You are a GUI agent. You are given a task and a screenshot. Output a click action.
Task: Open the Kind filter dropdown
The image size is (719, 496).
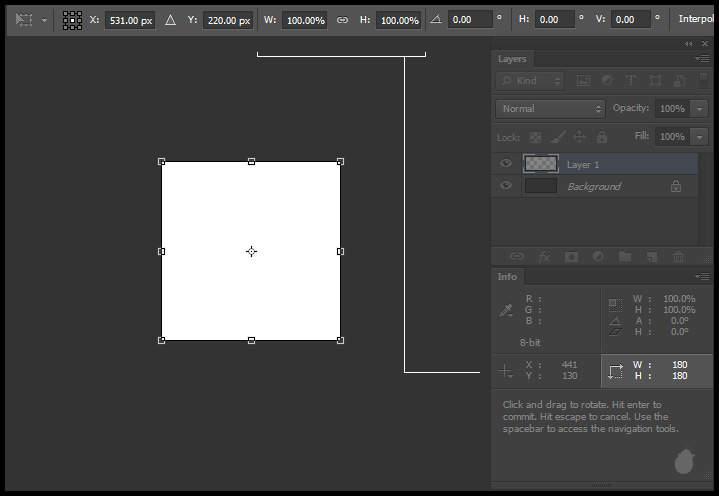pos(531,80)
